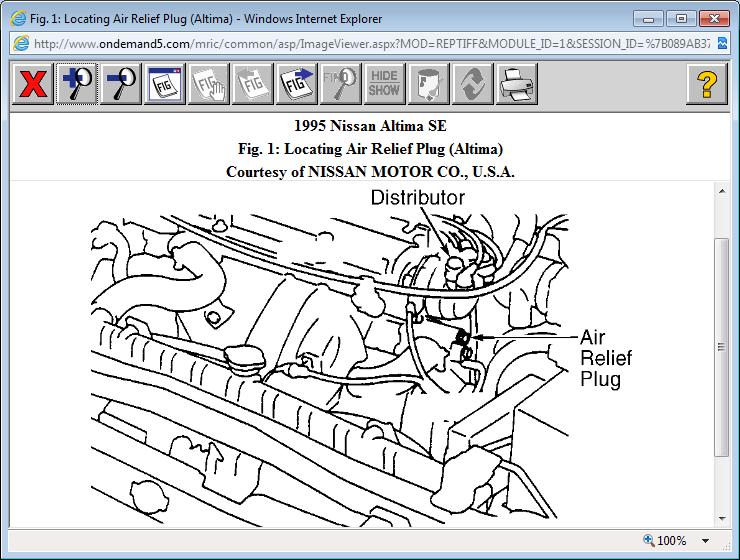Go to previous figure with left arrow
740x560 pixels.
coord(252,84)
